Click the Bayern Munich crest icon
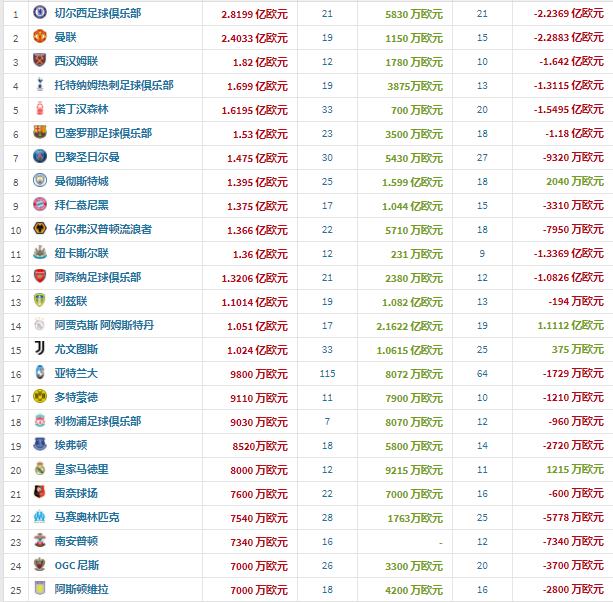This screenshot has width=613, height=602. (x=40, y=205)
